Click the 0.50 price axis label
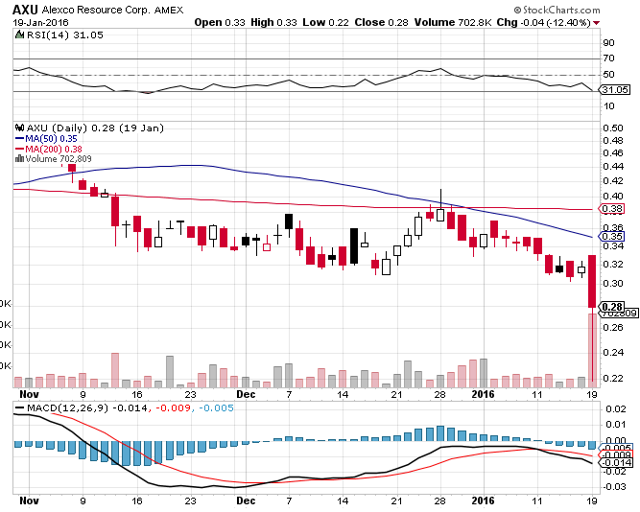The height and width of the screenshot is (512, 640). pos(613,128)
